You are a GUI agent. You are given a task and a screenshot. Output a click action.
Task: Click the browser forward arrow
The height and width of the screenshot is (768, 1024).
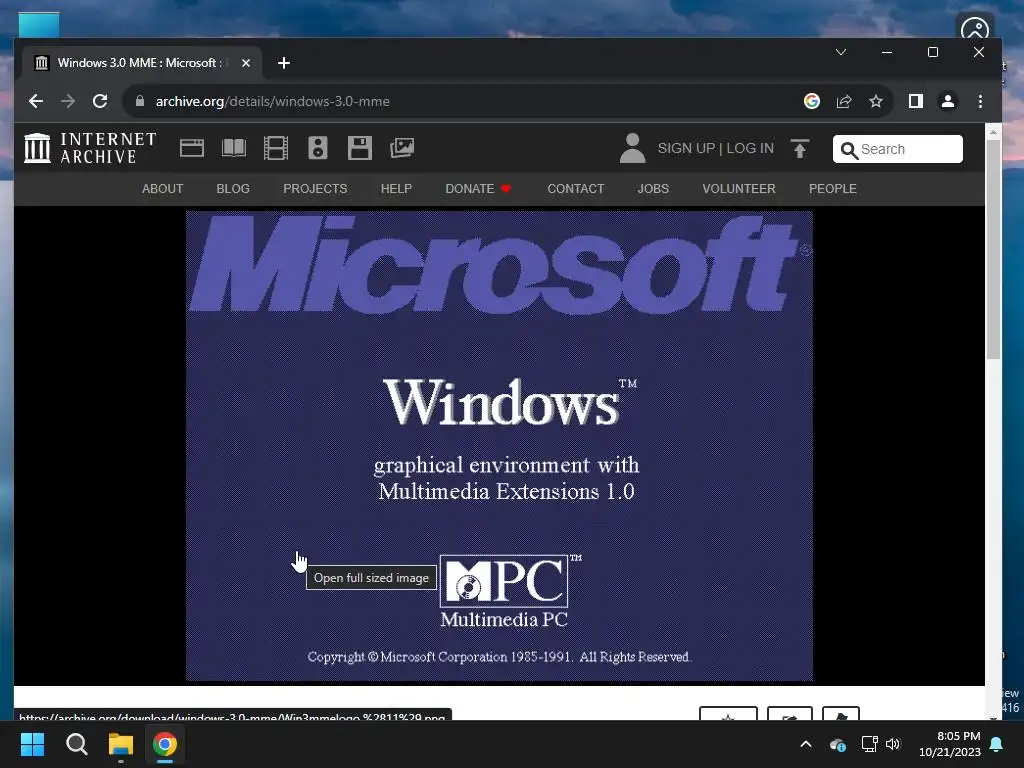[68, 101]
